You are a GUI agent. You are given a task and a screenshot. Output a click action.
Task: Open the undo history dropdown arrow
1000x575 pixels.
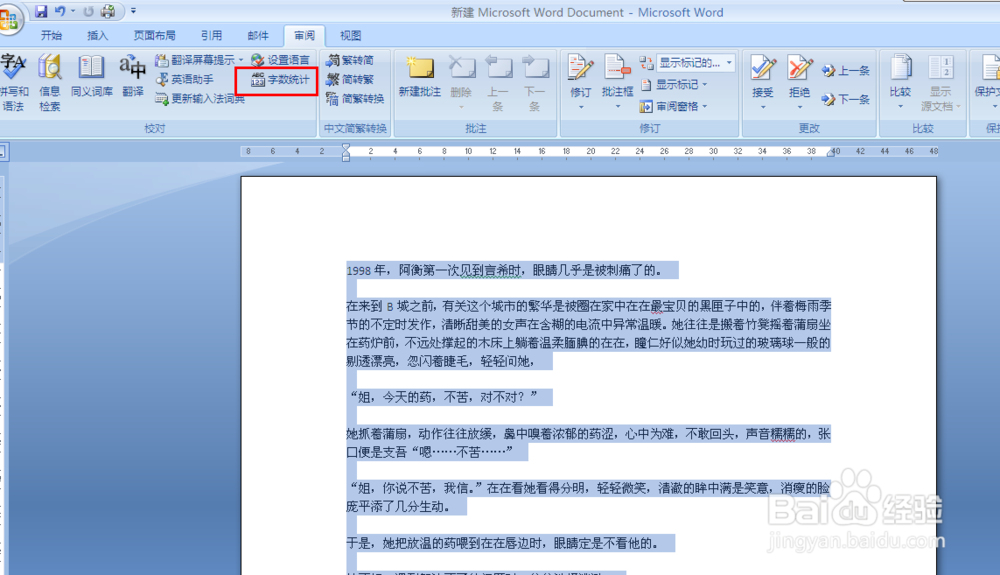[x=73, y=11]
